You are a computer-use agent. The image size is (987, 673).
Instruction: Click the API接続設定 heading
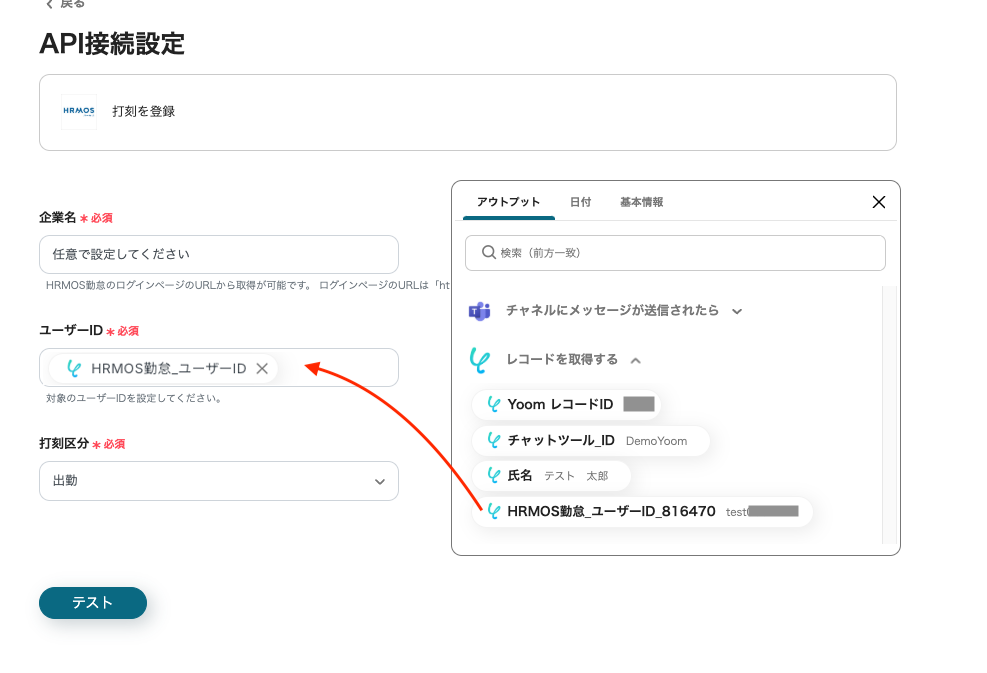[112, 44]
